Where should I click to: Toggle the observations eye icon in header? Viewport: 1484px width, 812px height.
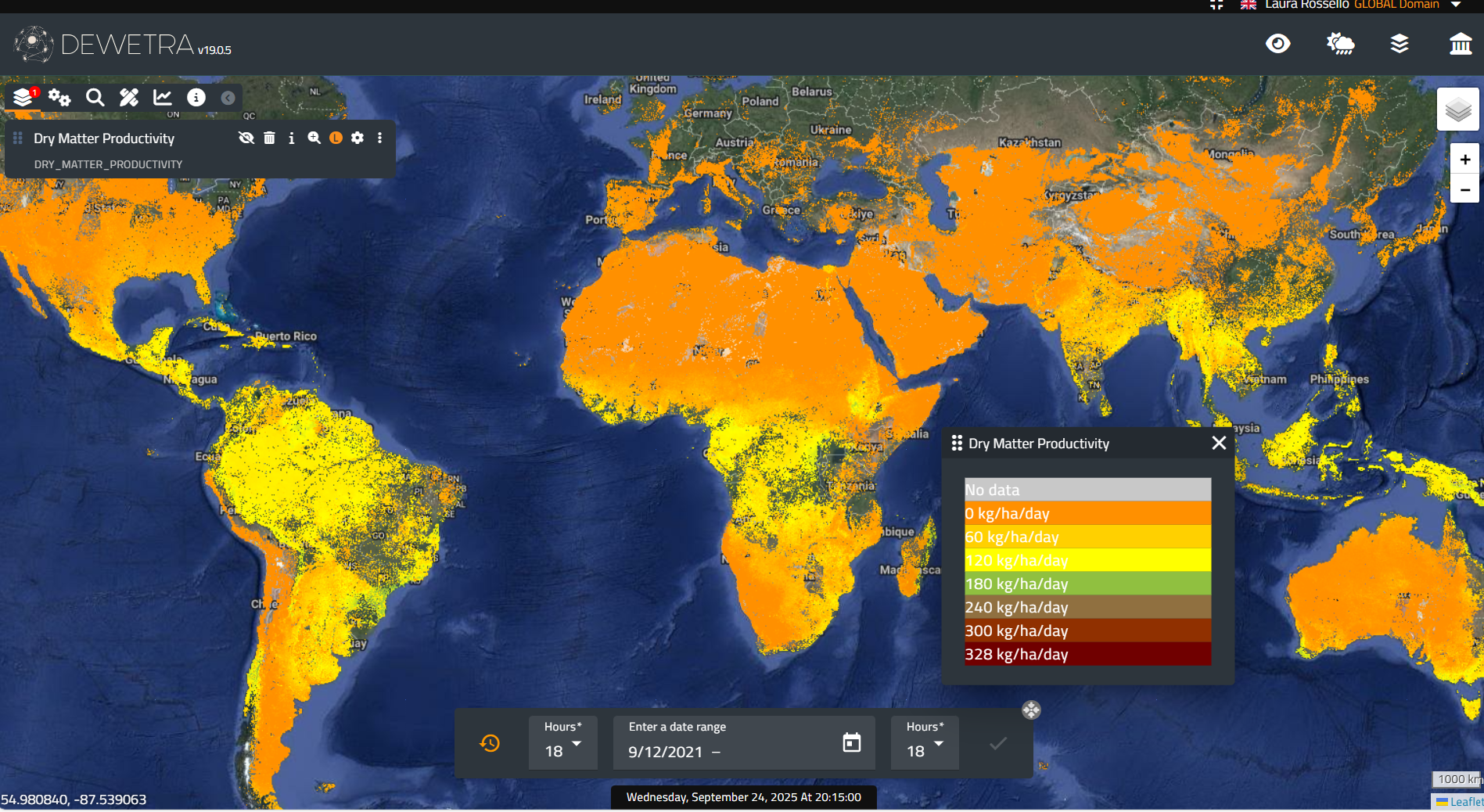tap(1277, 44)
